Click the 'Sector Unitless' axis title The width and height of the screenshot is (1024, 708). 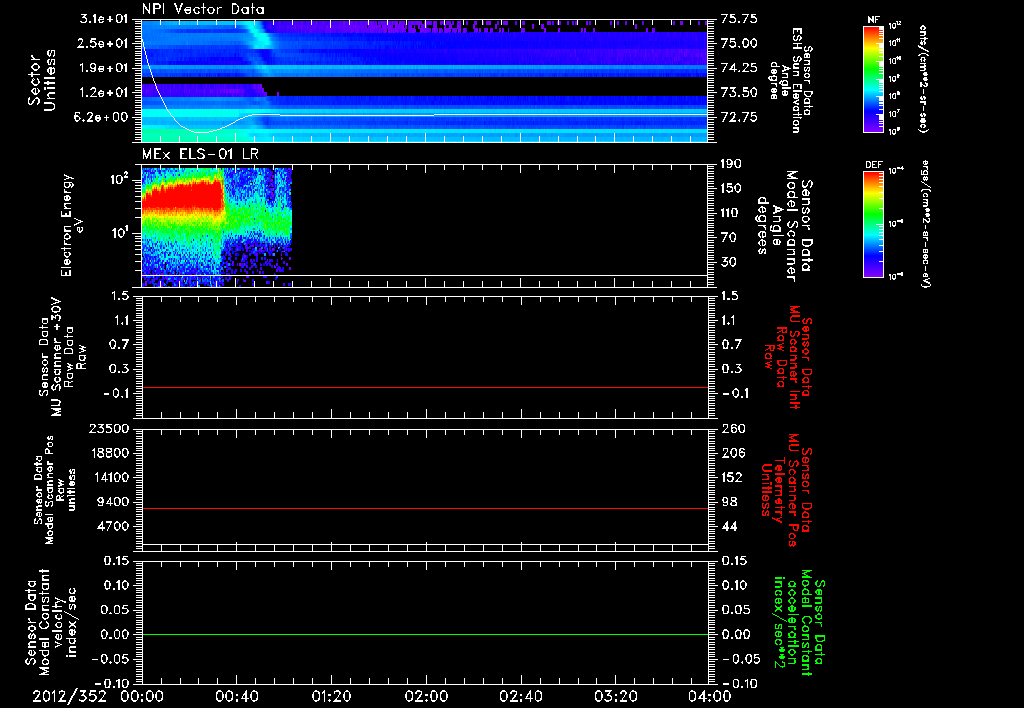coord(42,80)
